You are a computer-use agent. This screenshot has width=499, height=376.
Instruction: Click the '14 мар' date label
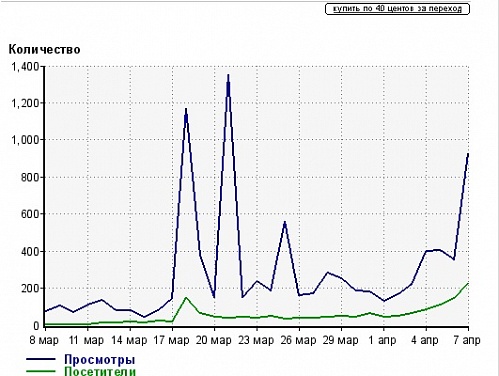(x=129, y=340)
